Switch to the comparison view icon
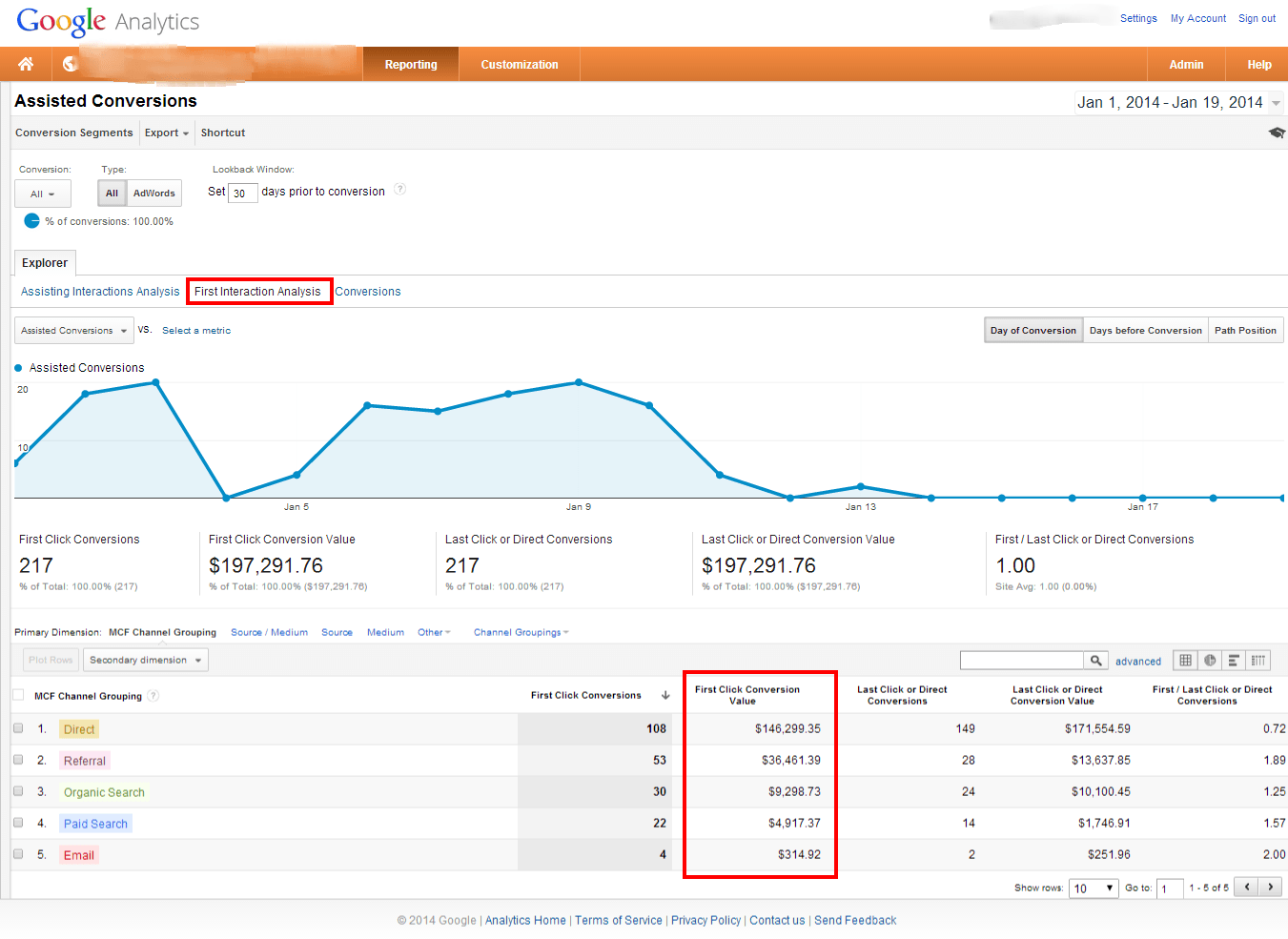 1258,661
